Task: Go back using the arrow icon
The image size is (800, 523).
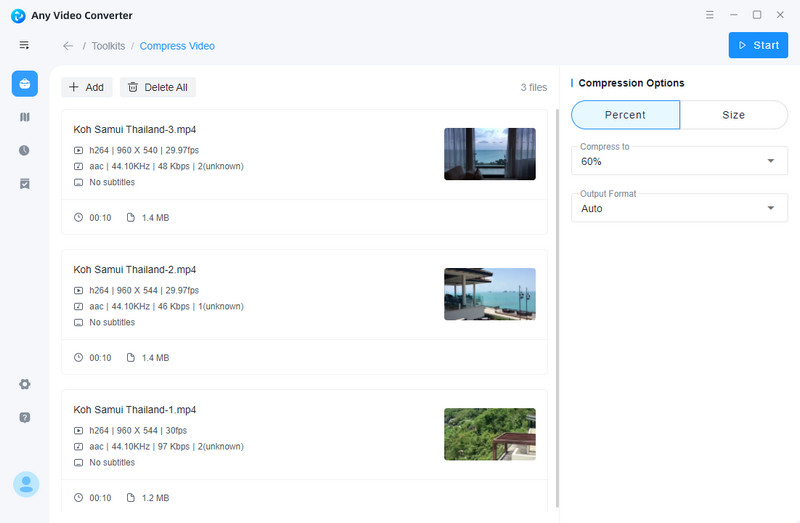Action: (68, 46)
